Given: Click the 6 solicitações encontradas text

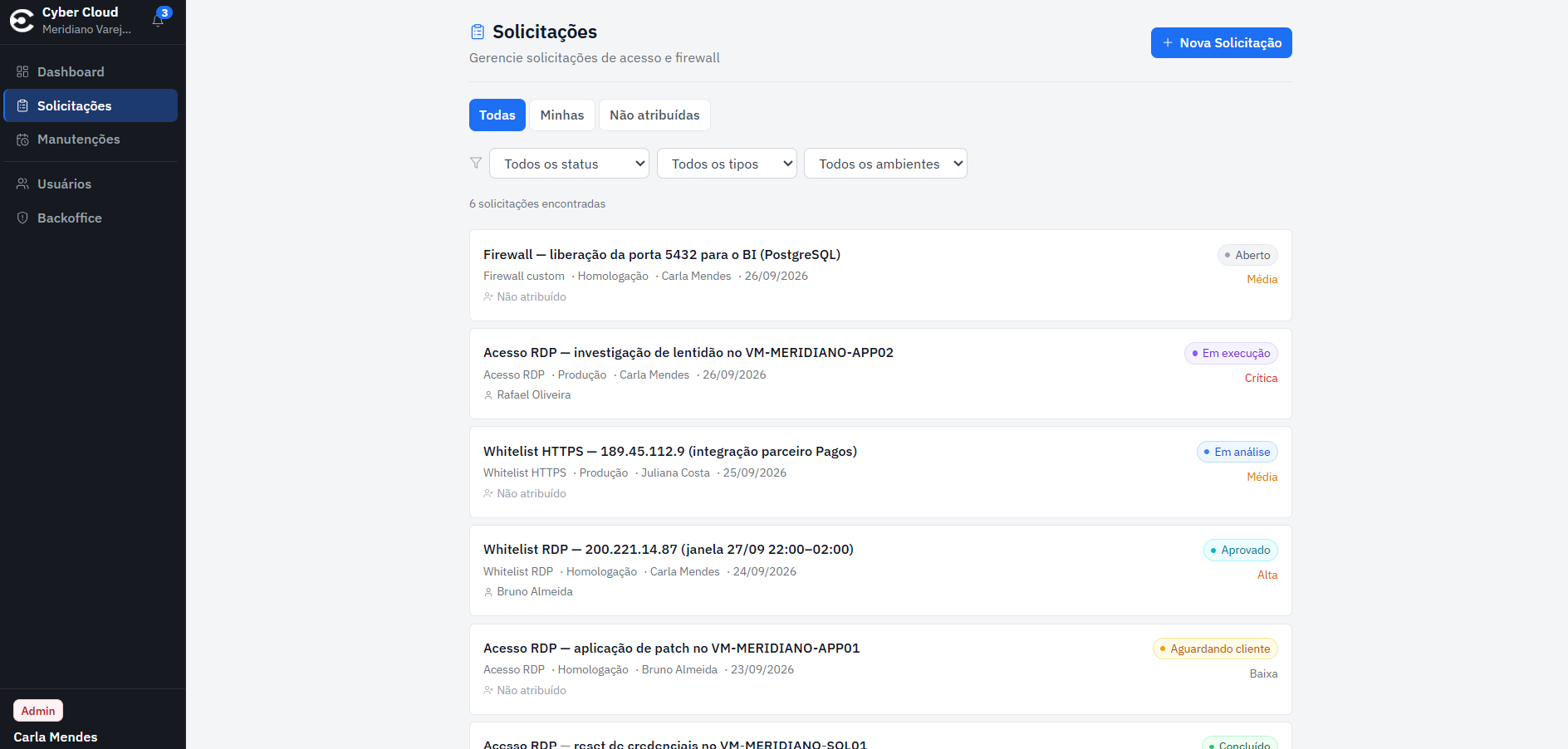Looking at the screenshot, I should (x=537, y=203).
